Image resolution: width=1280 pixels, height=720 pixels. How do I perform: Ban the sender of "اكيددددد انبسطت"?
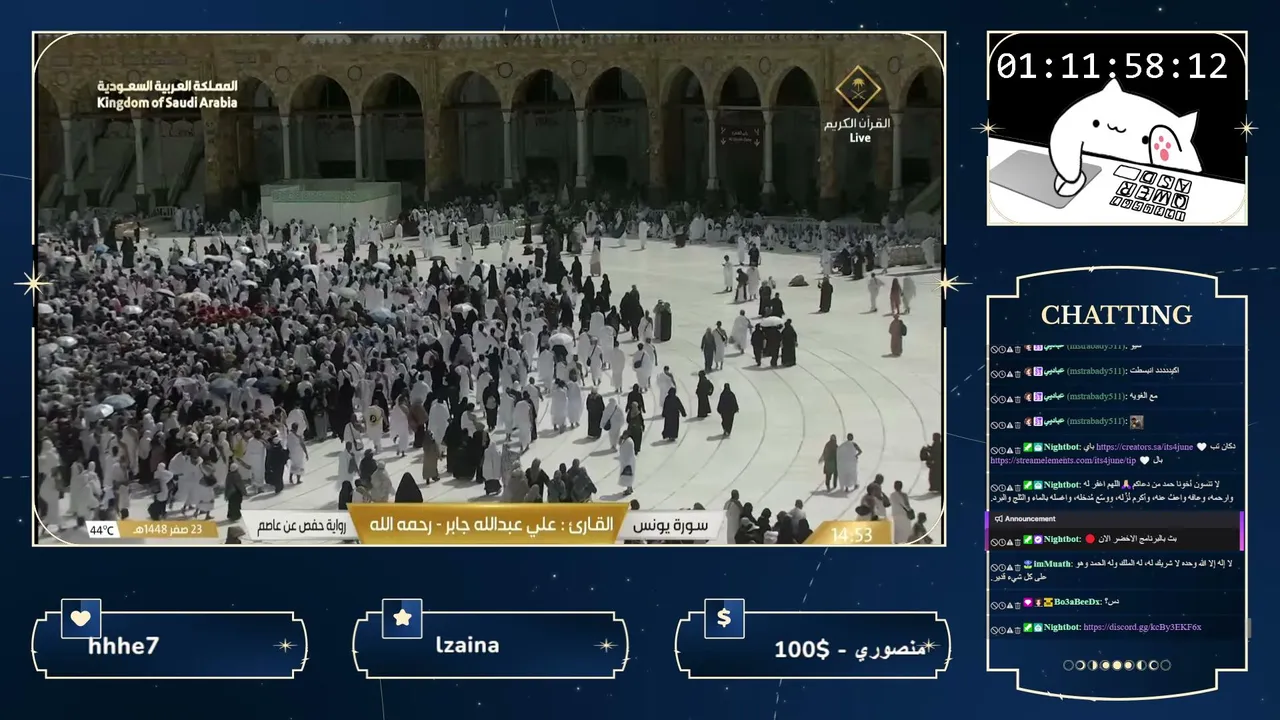(994, 372)
